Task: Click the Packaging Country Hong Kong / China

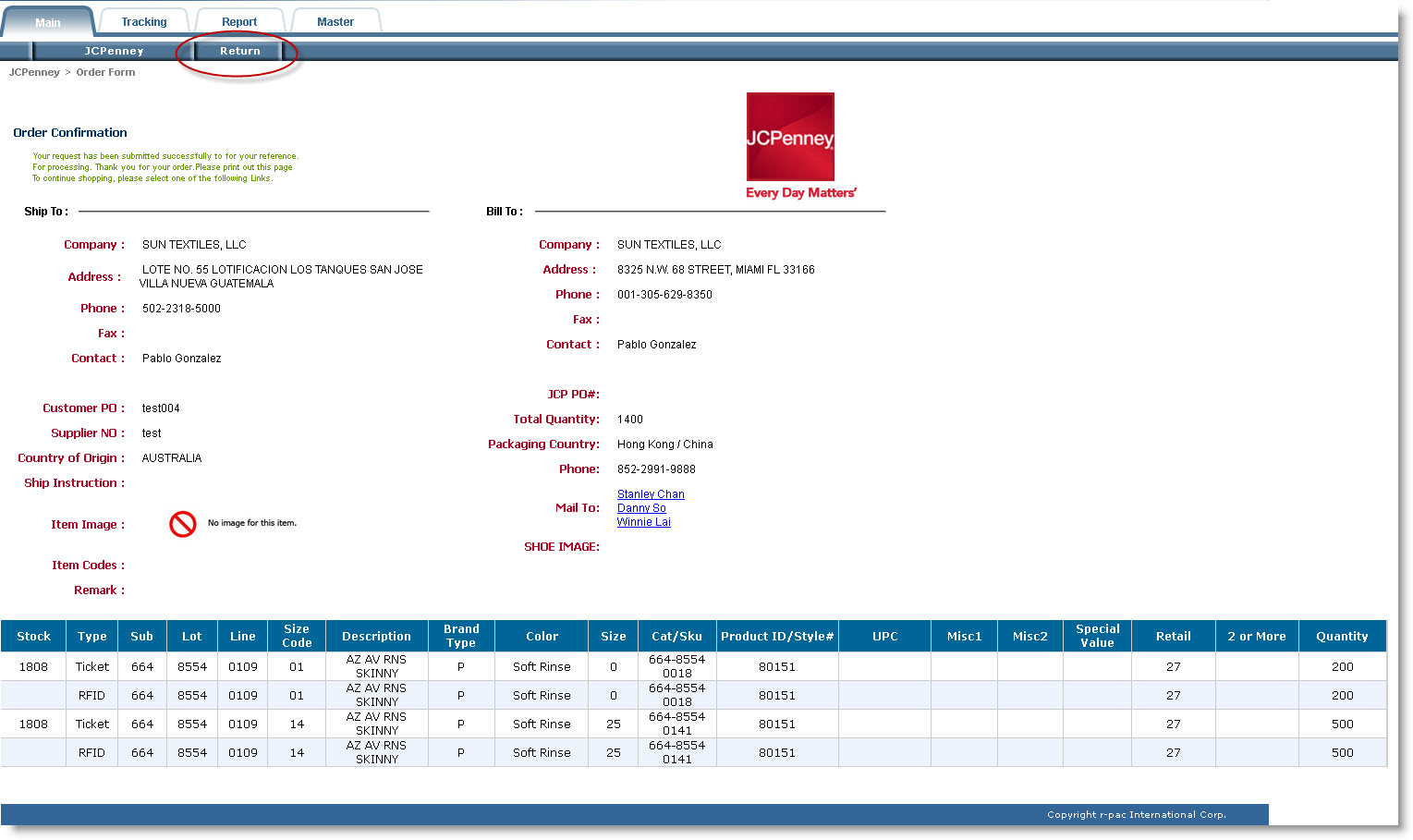Action: tap(665, 444)
